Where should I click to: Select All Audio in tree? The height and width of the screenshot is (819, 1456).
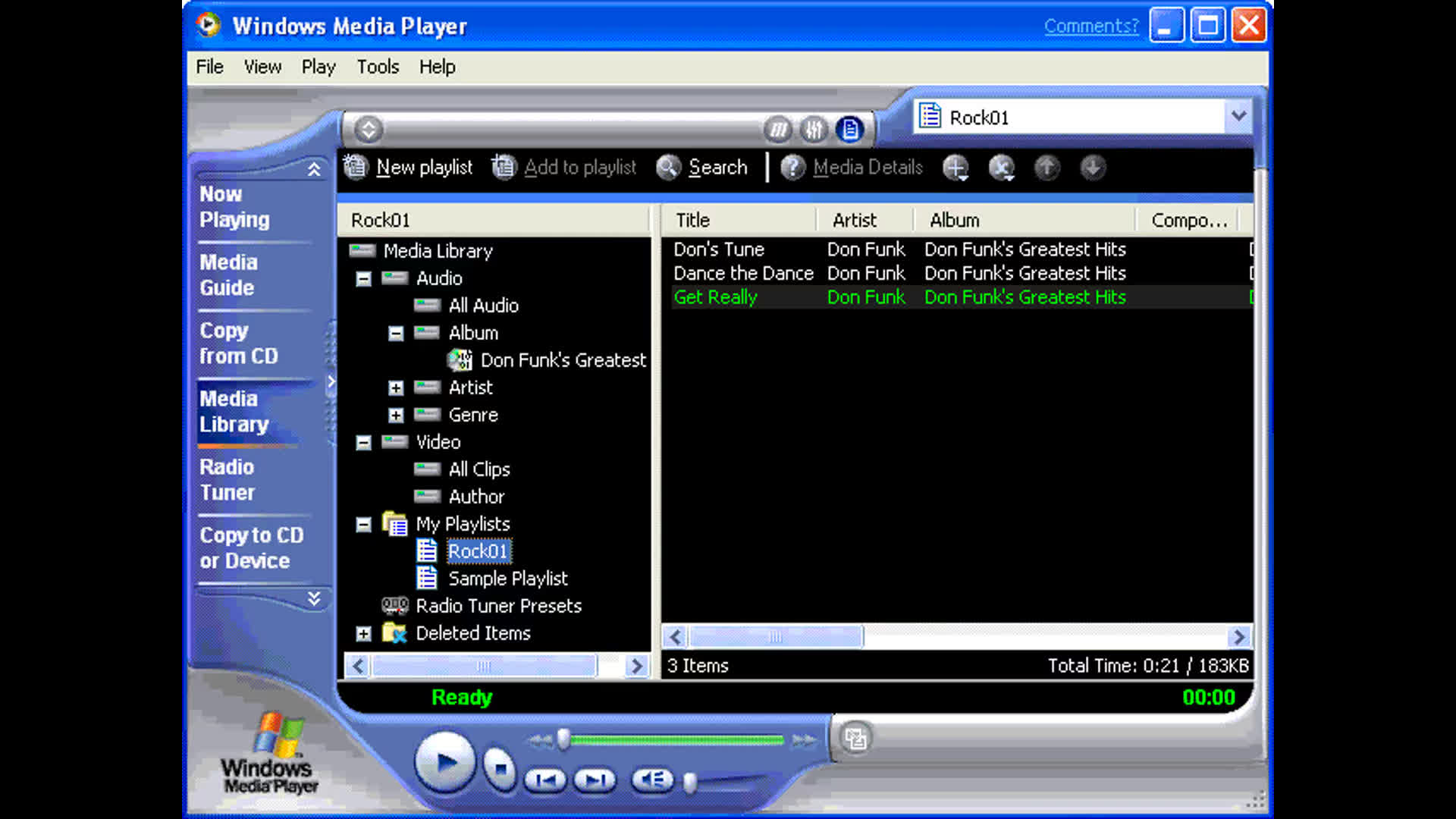484,306
